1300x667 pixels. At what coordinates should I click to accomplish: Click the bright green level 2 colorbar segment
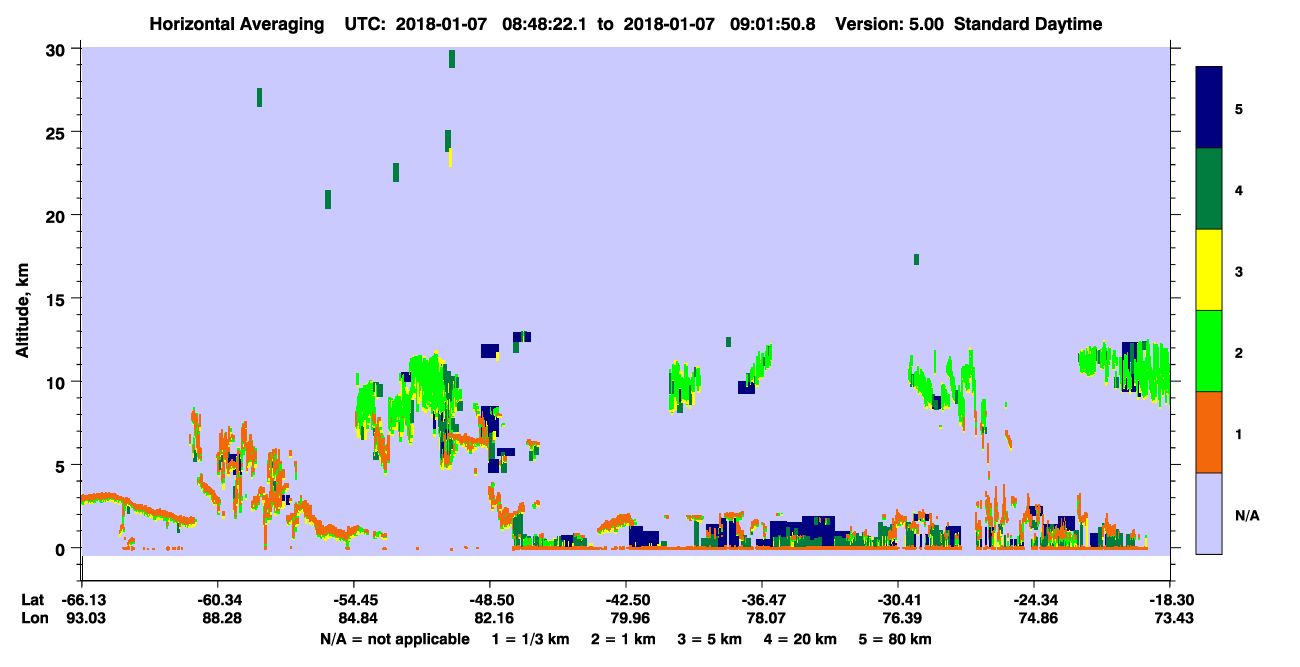tap(1209, 351)
